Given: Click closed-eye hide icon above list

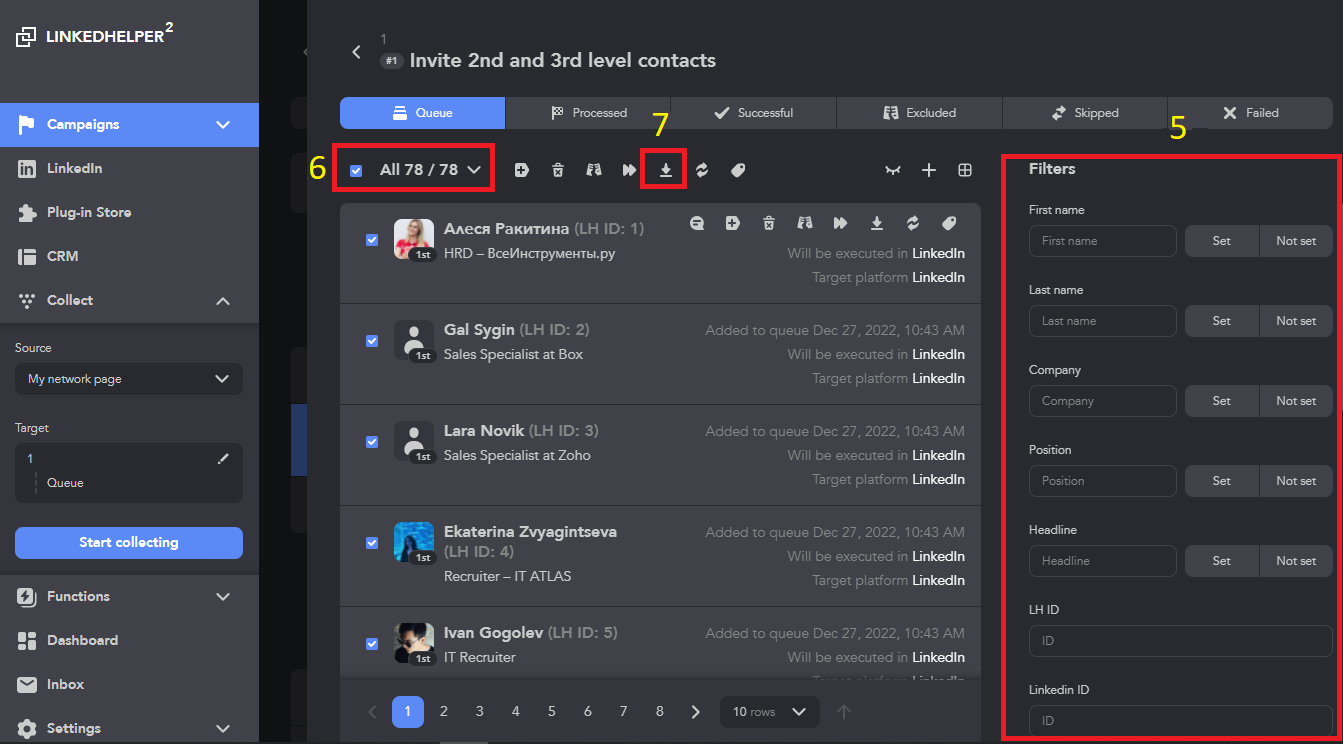Looking at the screenshot, I should click(893, 171).
